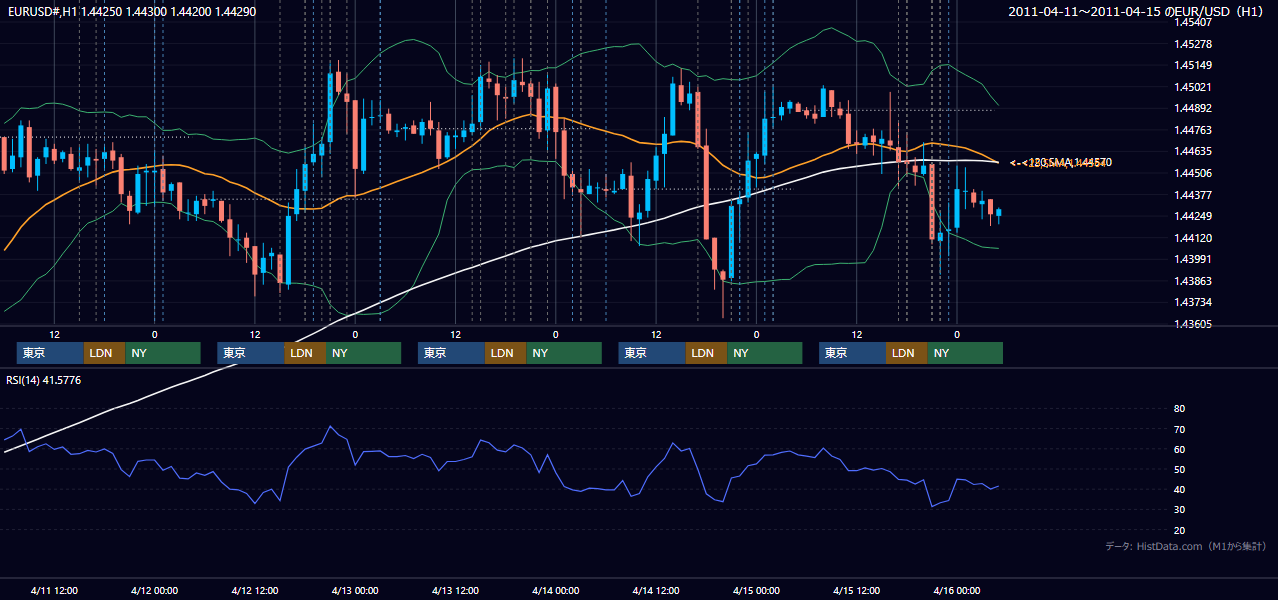This screenshot has width=1278, height=600.
Task: Select the 4/13 12:00 time axis marker
Action: pos(455,591)
